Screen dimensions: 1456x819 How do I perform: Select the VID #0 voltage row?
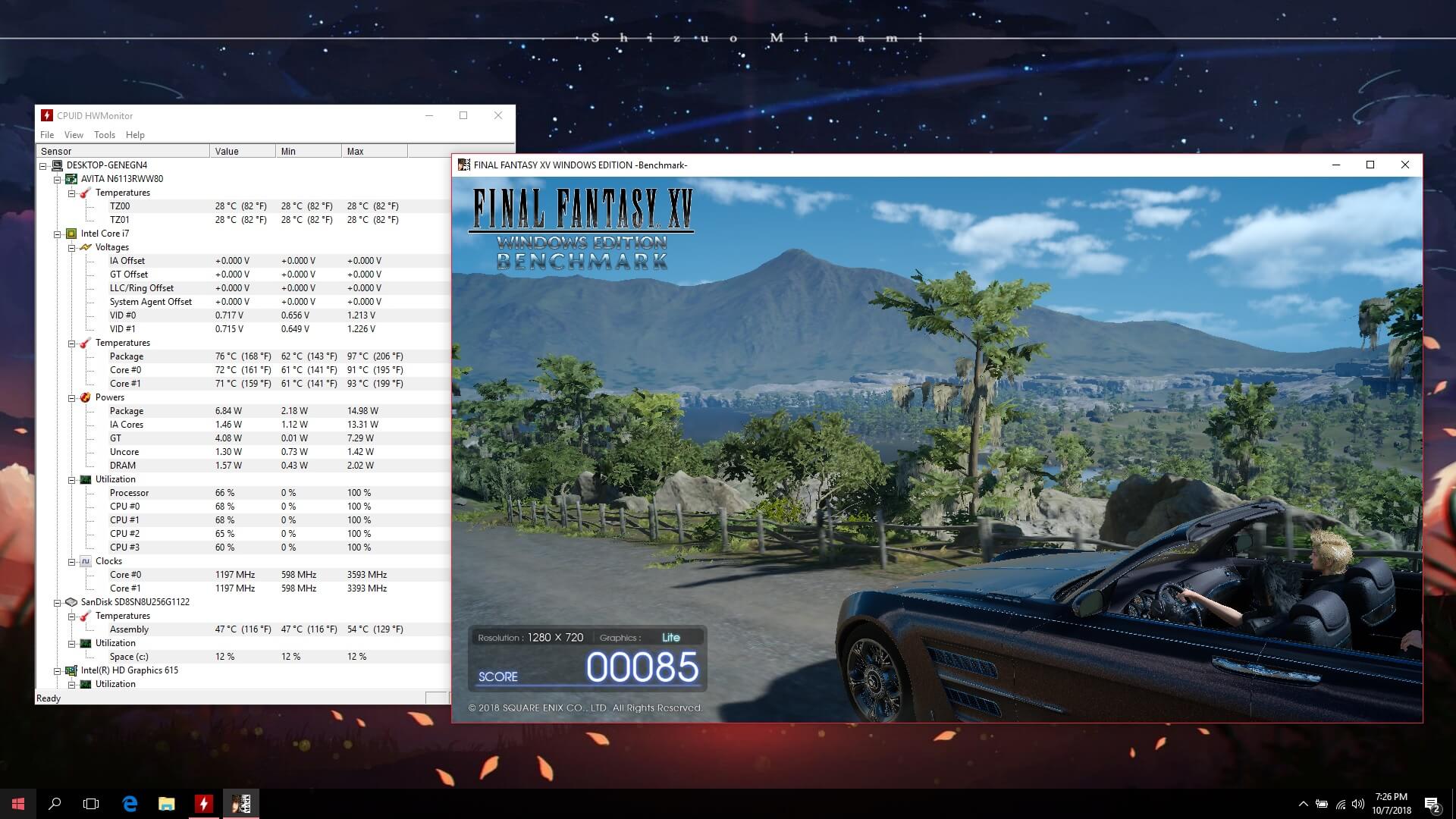[243, 315]
